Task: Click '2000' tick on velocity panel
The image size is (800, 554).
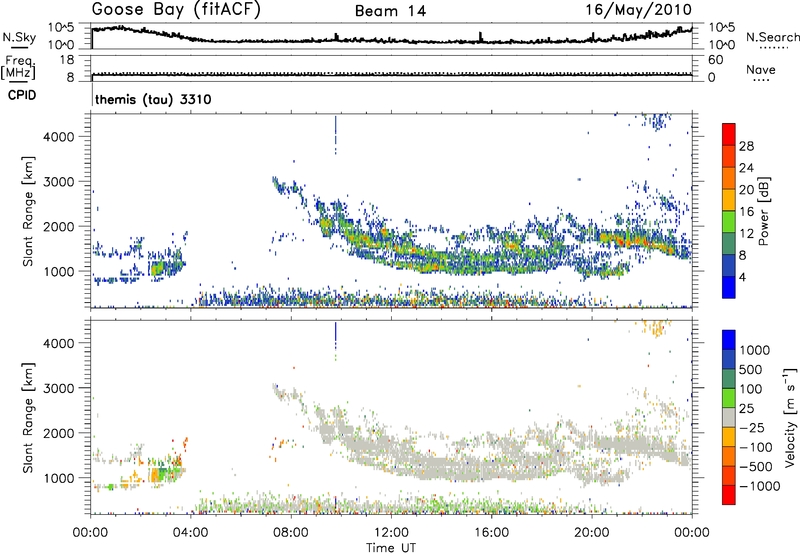Action: tap(59, 433)
